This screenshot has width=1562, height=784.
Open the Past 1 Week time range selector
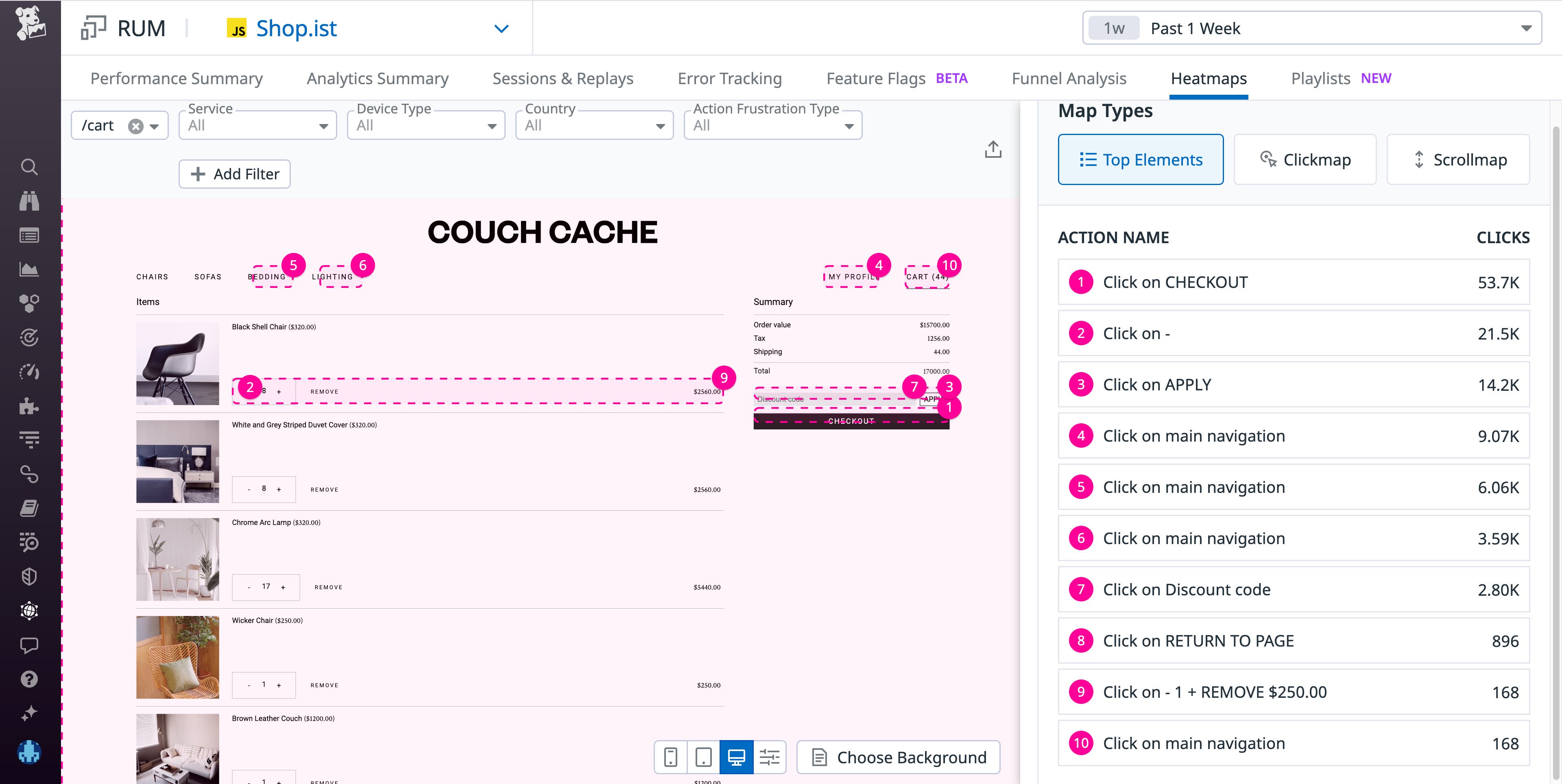1310,28
